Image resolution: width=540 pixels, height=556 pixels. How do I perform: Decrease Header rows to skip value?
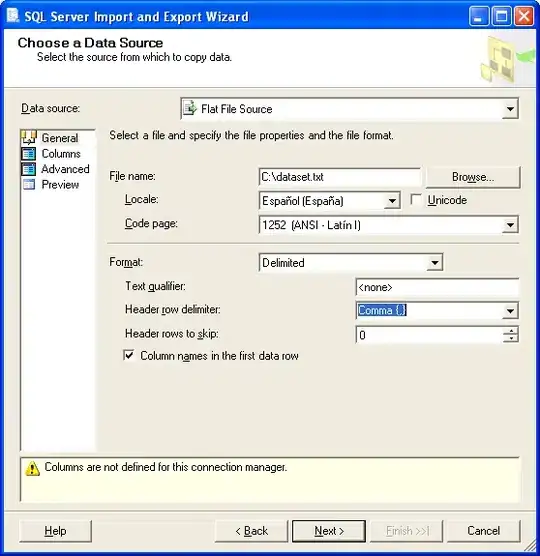point(511,339)
